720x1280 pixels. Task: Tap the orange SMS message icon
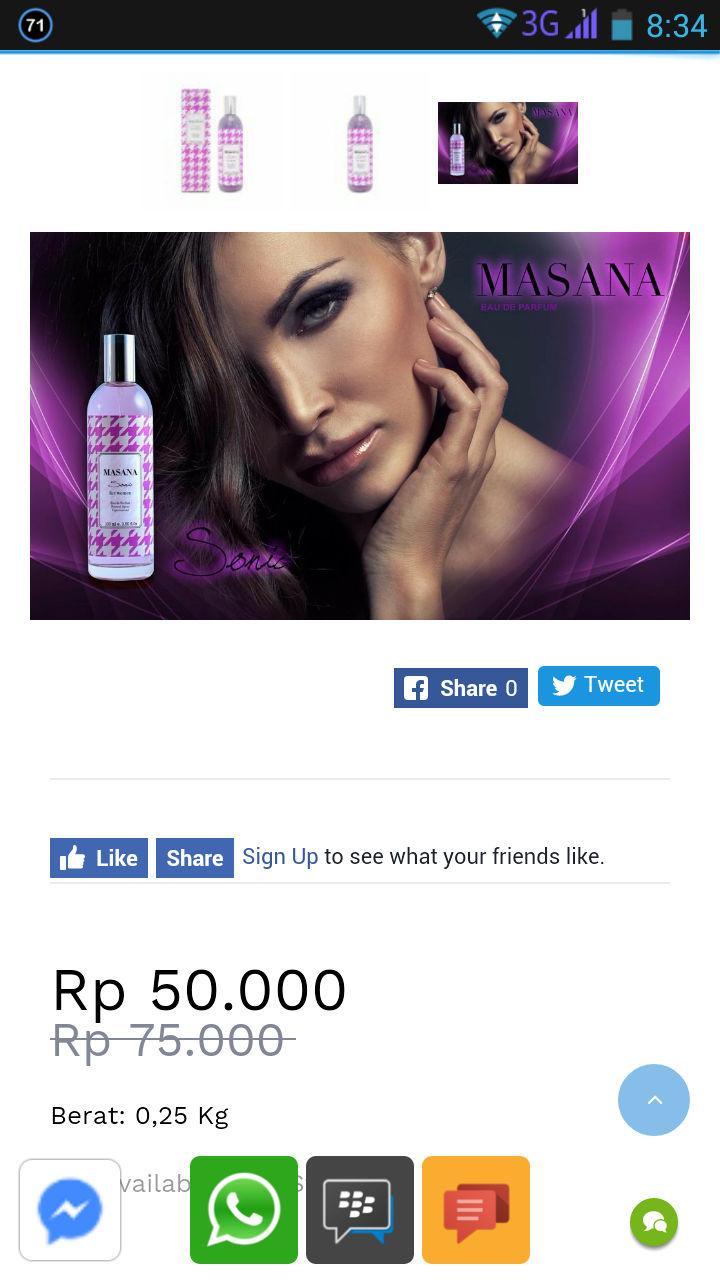click(476, 1210)
